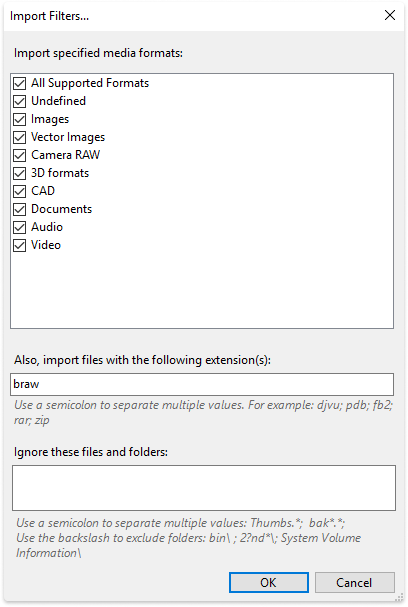Uncheck the Camera RAW checkbox

(20, 155)
